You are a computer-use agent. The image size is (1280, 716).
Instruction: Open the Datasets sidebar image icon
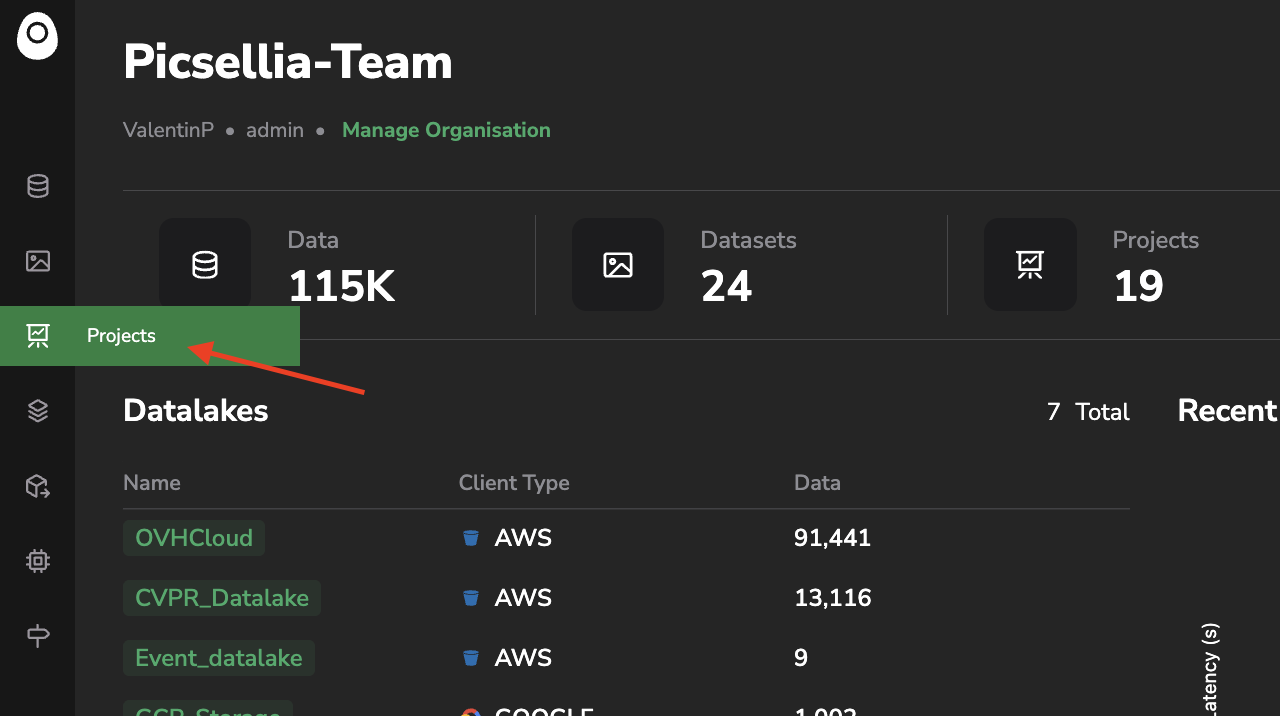(x=38, y=261)
